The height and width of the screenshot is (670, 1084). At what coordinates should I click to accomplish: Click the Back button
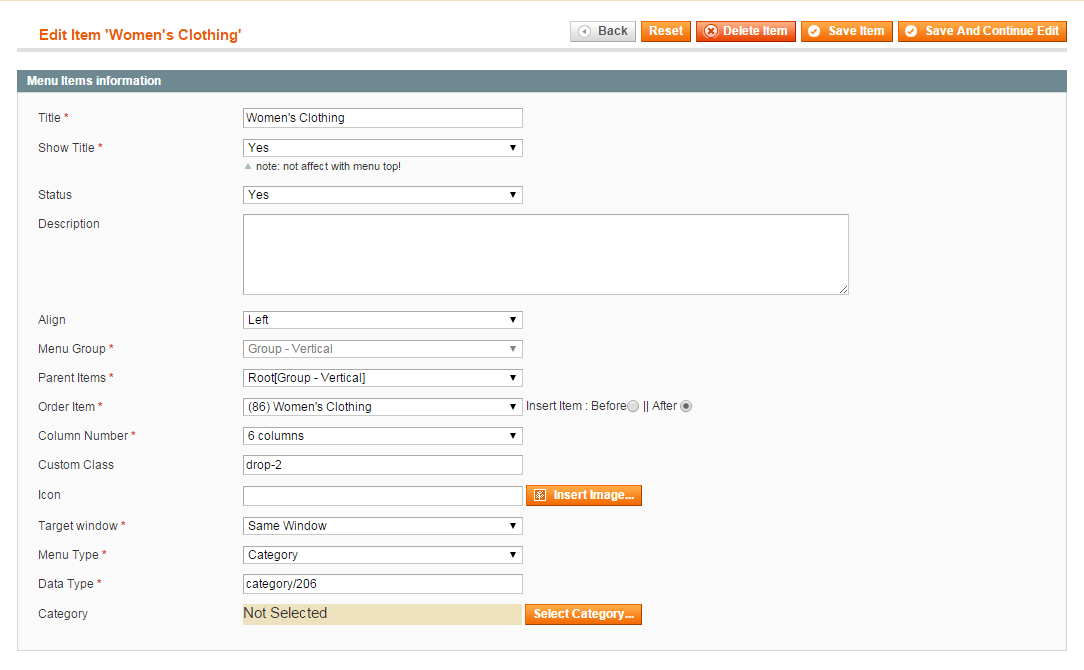[602, 31]
